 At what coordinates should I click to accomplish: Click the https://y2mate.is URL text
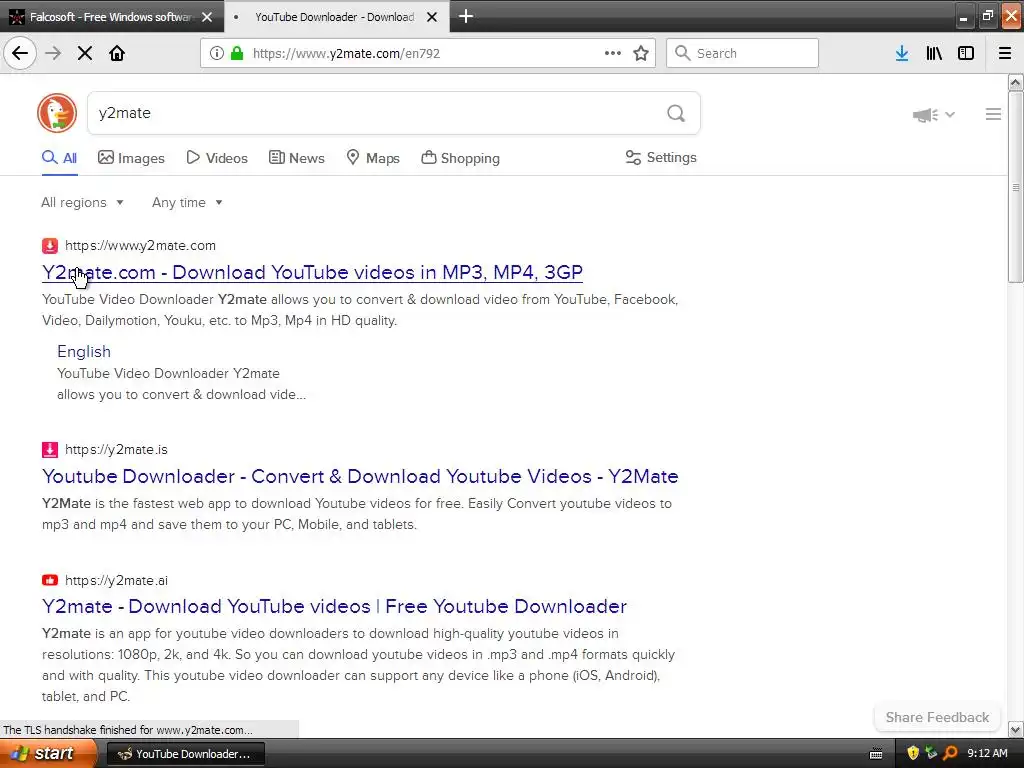tap(116, 449)
